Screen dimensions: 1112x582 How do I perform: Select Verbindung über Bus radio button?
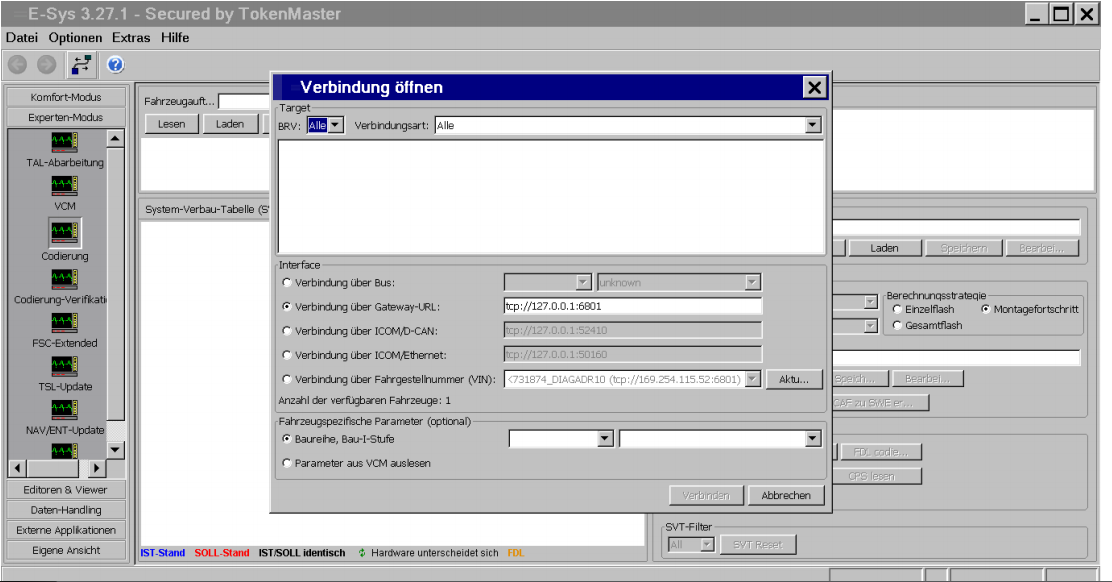point(287,282)
